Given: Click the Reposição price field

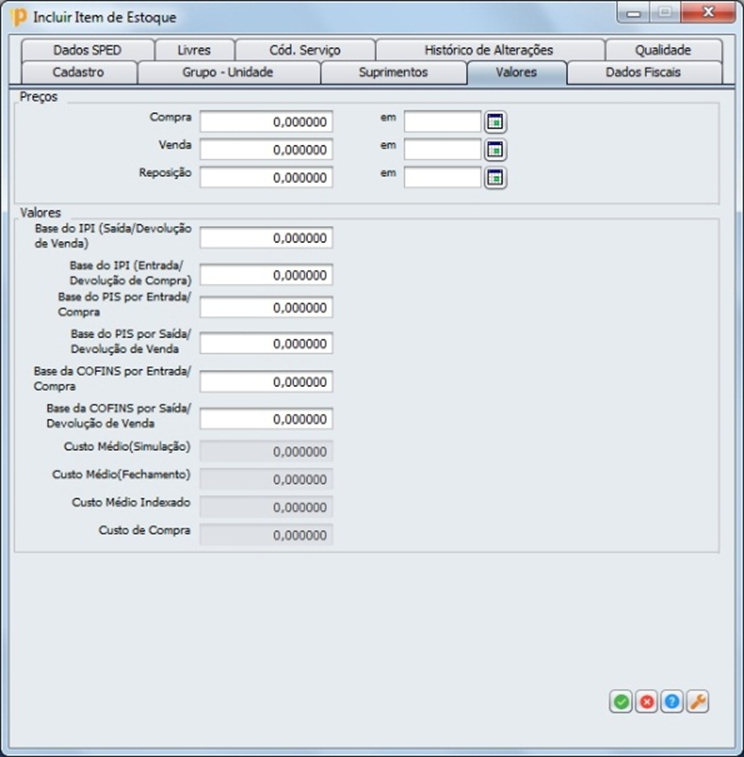Looking at the screenshot, I should pos(266,178).
